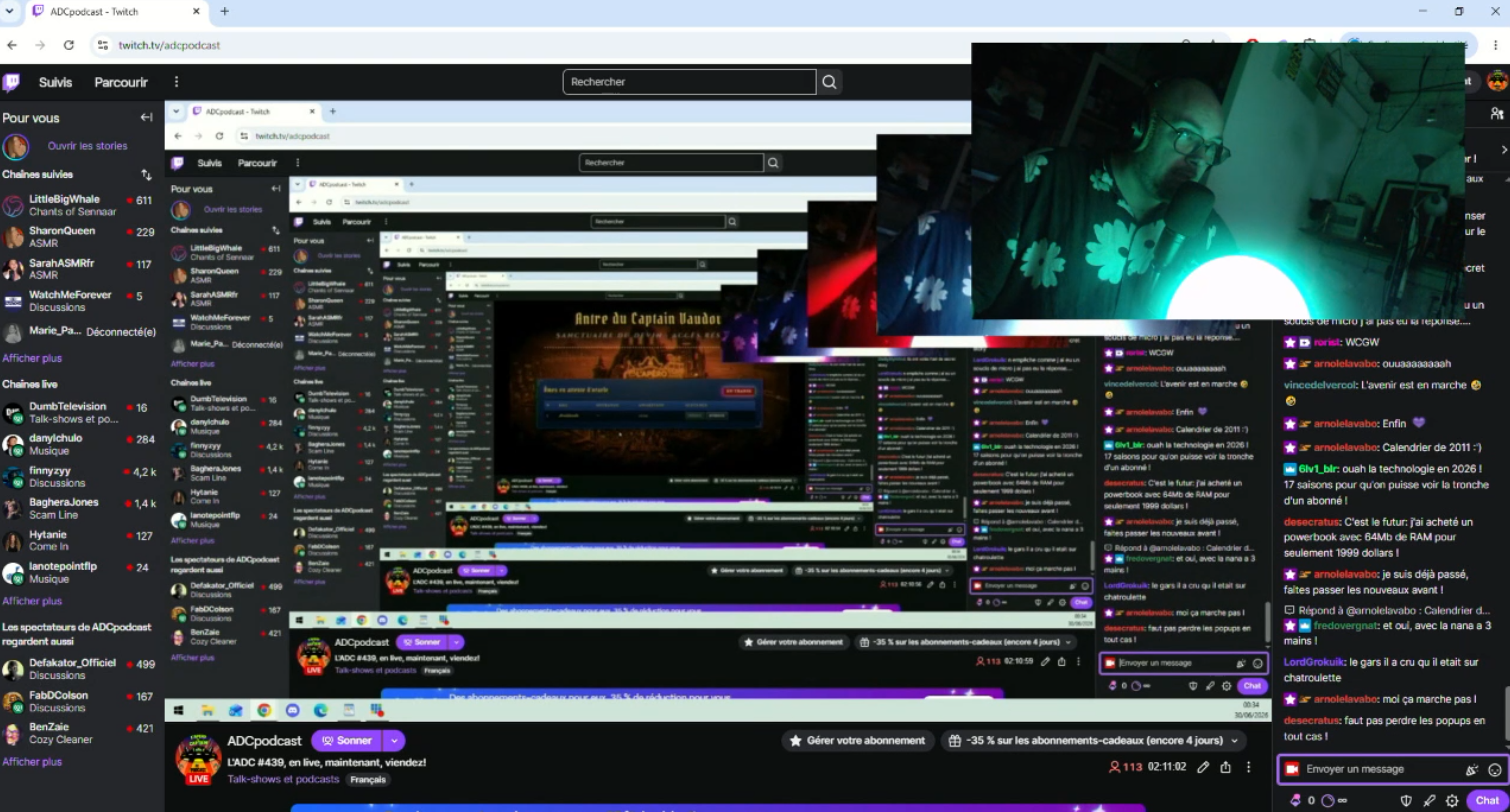Click the browser forward arrow
Viewport: 1510px width, 812px height.
(40, 45)
